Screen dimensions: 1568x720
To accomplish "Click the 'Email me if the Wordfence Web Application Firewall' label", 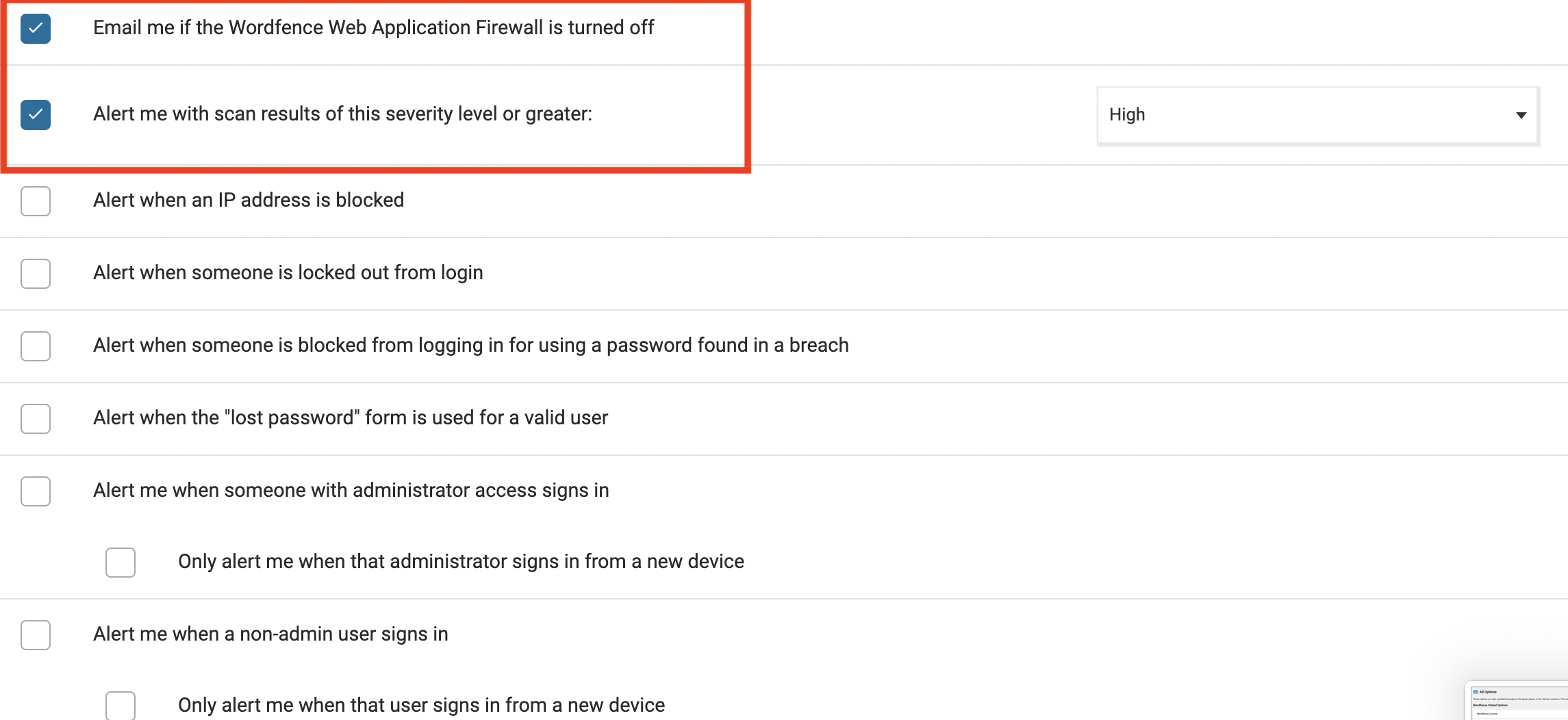I will [373, 27].
